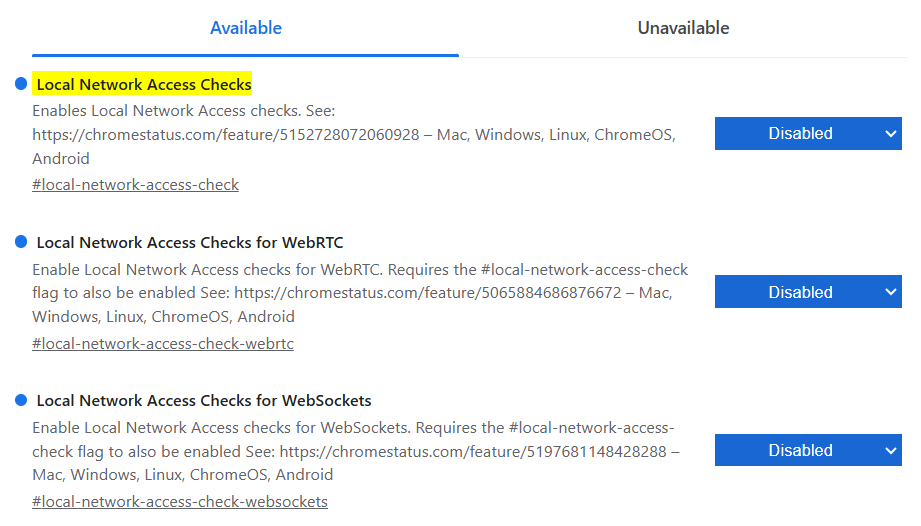Expand the WebRTC checks Disabled dropdown
The image size is (921, 526).
pyautogui.click(x=808, y=292)
